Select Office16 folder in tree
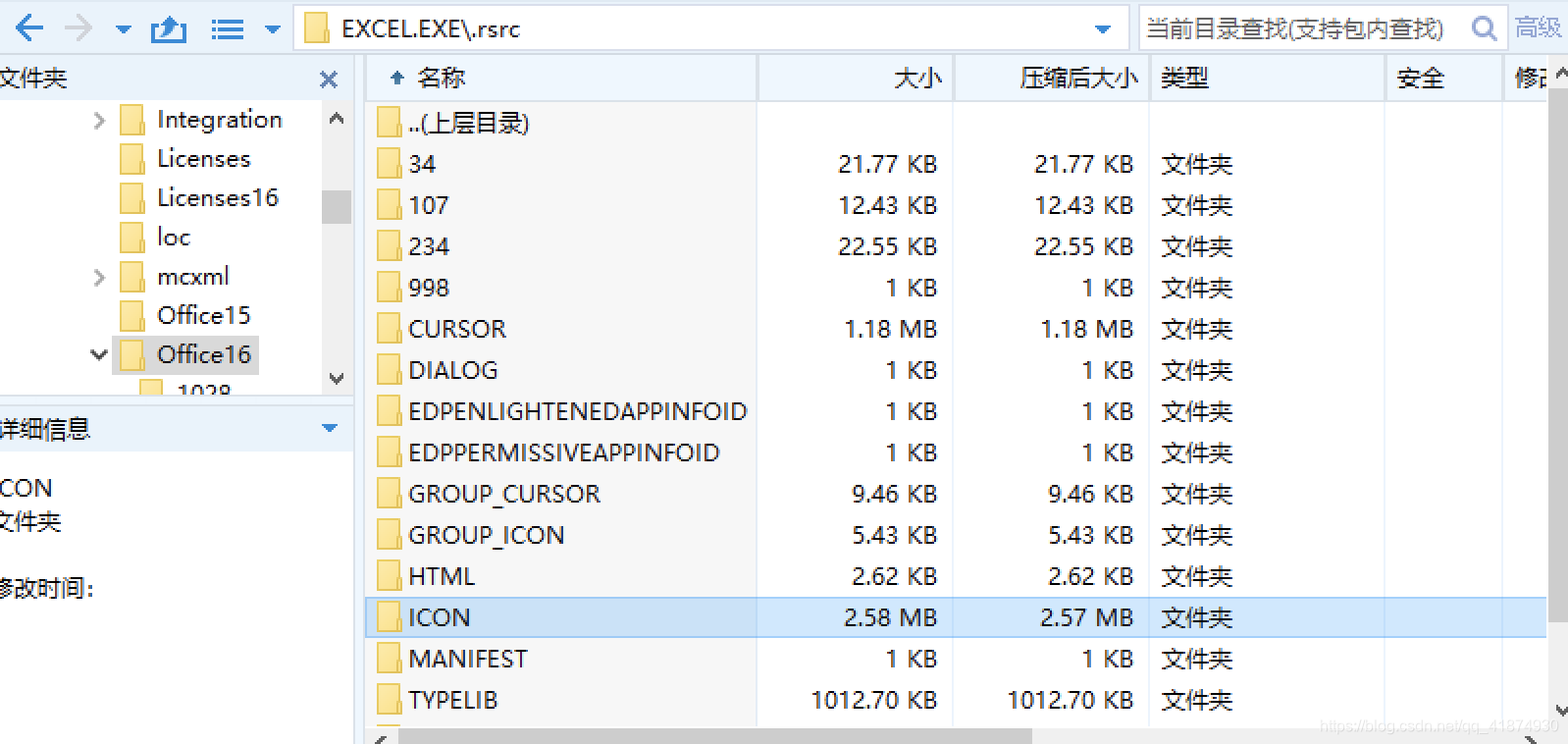 (204, 354)
